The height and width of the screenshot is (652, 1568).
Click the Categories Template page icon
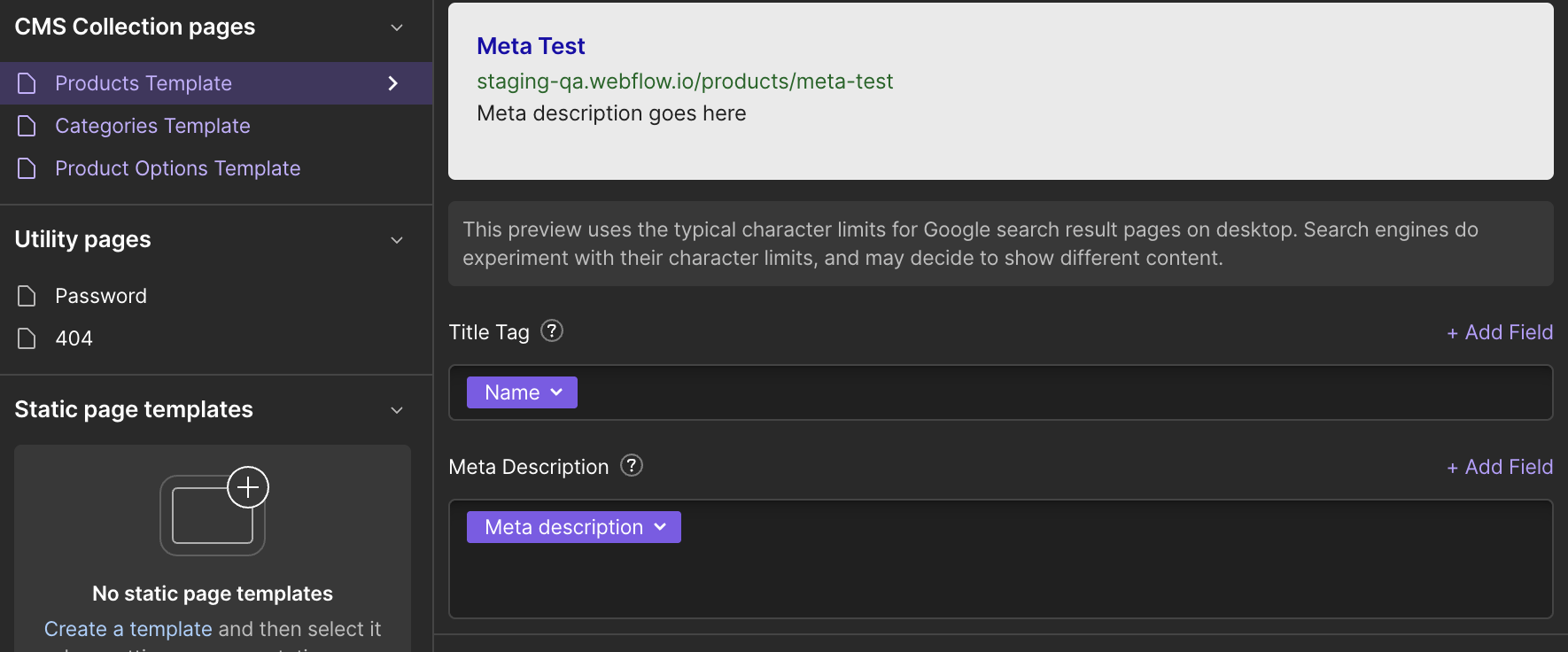coord(27,126)
